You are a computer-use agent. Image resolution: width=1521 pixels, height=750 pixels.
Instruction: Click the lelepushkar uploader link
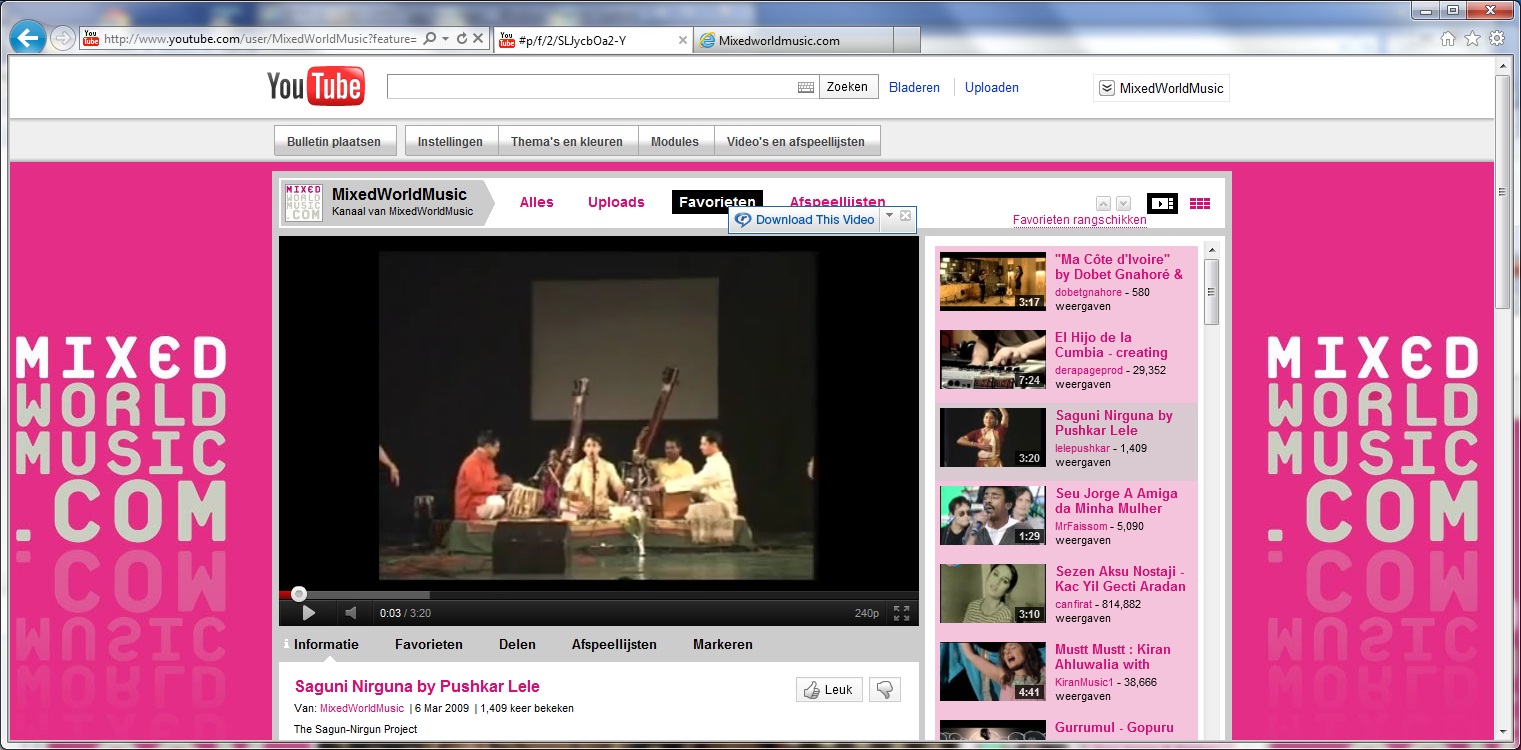[1083, 449]
